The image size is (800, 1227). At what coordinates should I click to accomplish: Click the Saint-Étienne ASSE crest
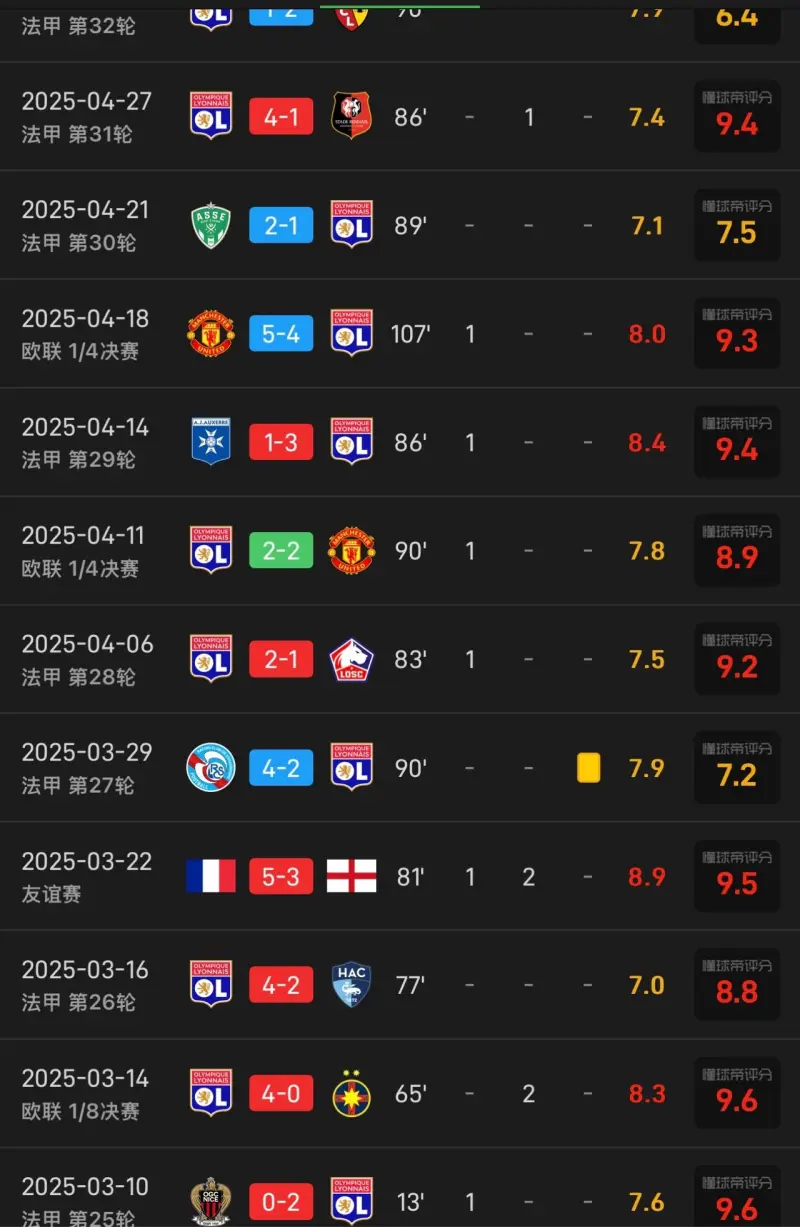(x=211, y=225)
